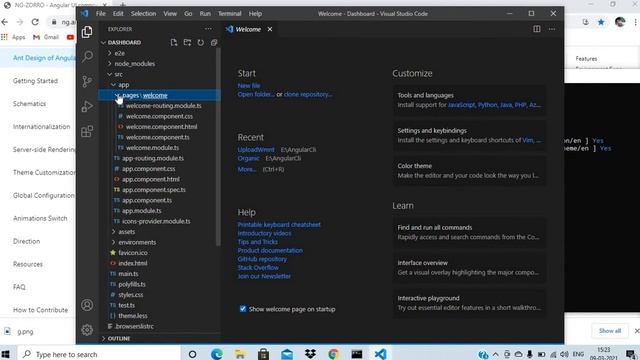
Task: Open editor more actions menu
Action: coord(552,29)
